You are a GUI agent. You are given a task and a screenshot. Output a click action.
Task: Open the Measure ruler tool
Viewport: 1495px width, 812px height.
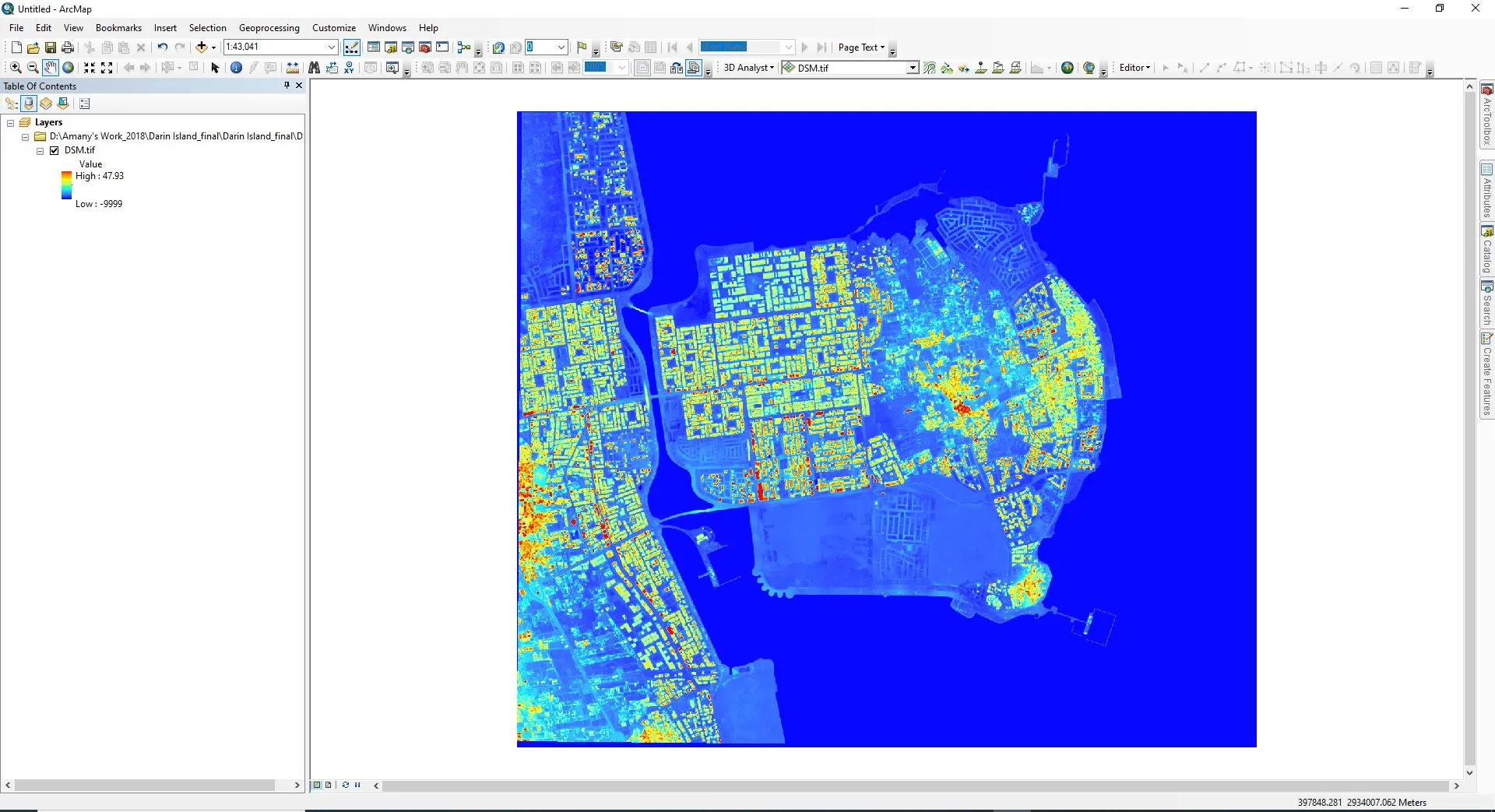point(293,68)
